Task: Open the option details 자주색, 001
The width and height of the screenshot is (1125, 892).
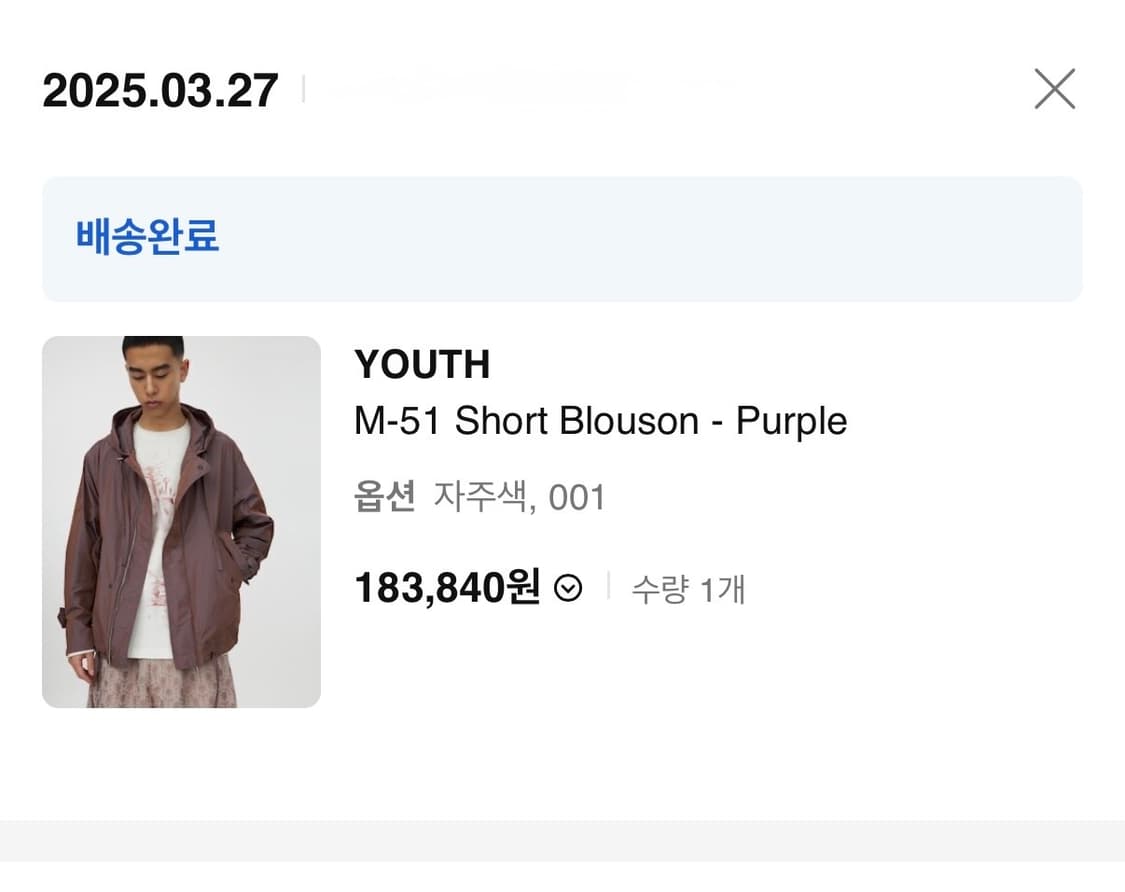Action: click(x=520, y=497)
